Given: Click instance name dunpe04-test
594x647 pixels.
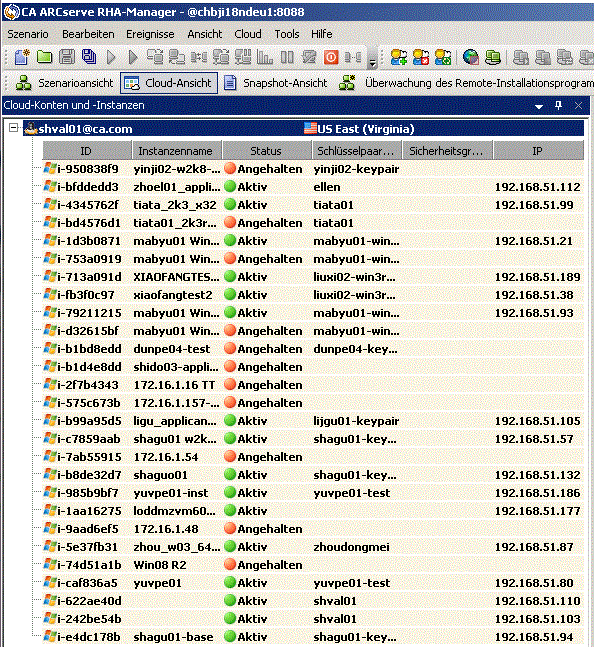Looking at the screenshot, I should click(x=172, y=349).
